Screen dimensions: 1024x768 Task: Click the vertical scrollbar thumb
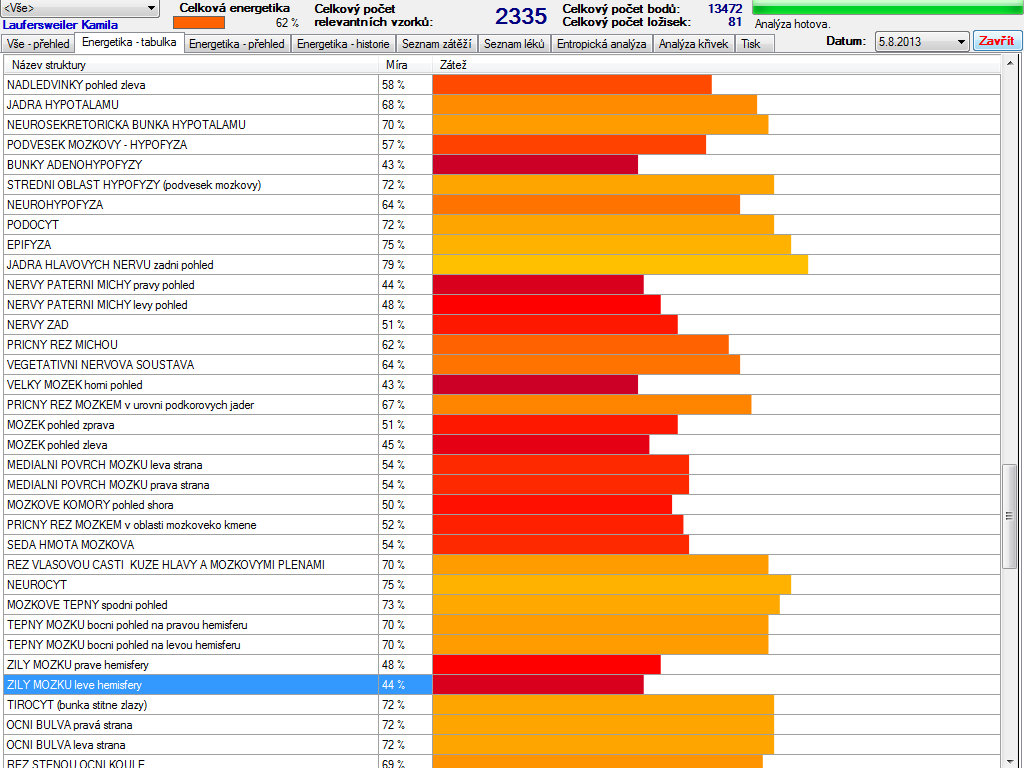[x=1010, y=516]
